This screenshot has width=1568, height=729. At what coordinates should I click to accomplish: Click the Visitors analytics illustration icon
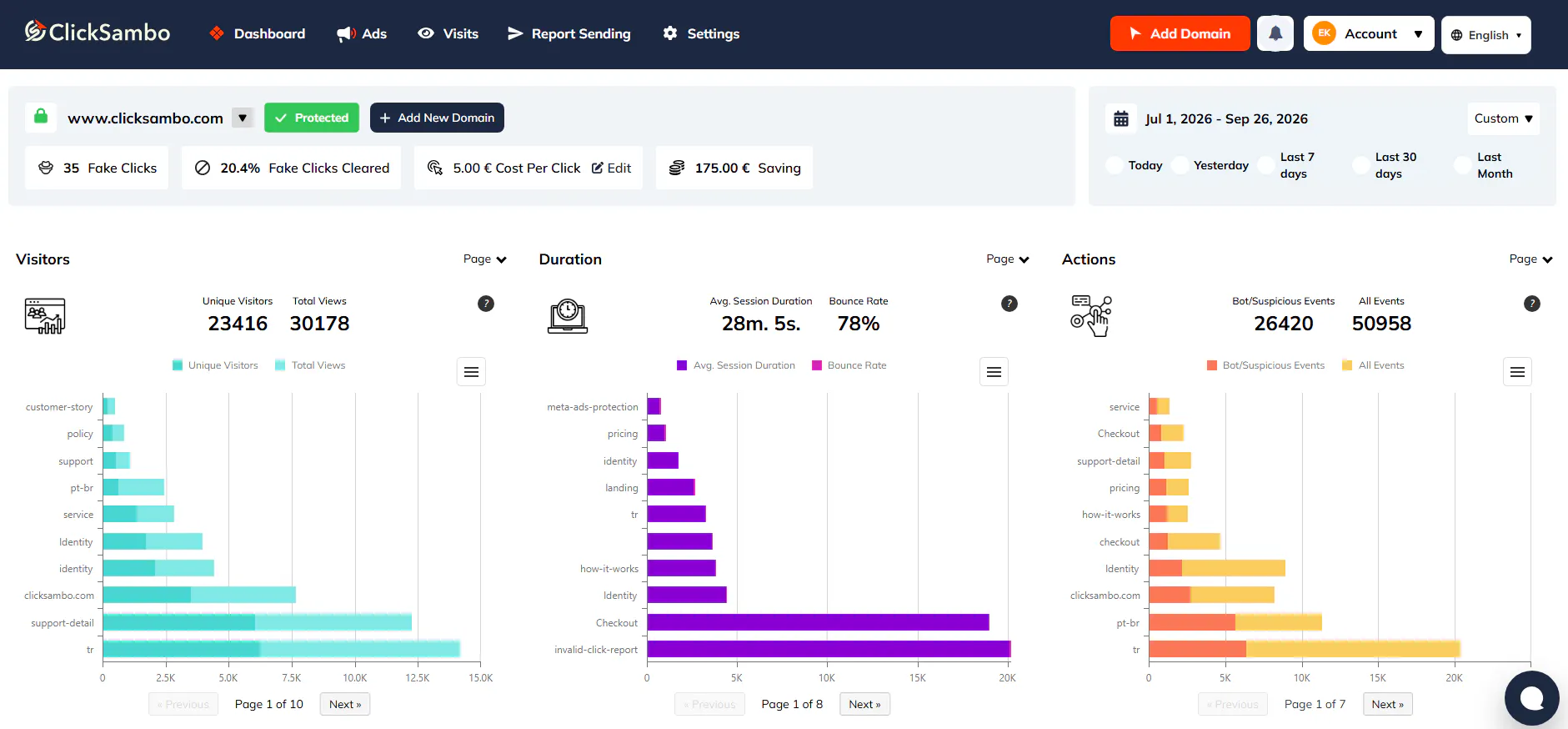pos(45,316)
